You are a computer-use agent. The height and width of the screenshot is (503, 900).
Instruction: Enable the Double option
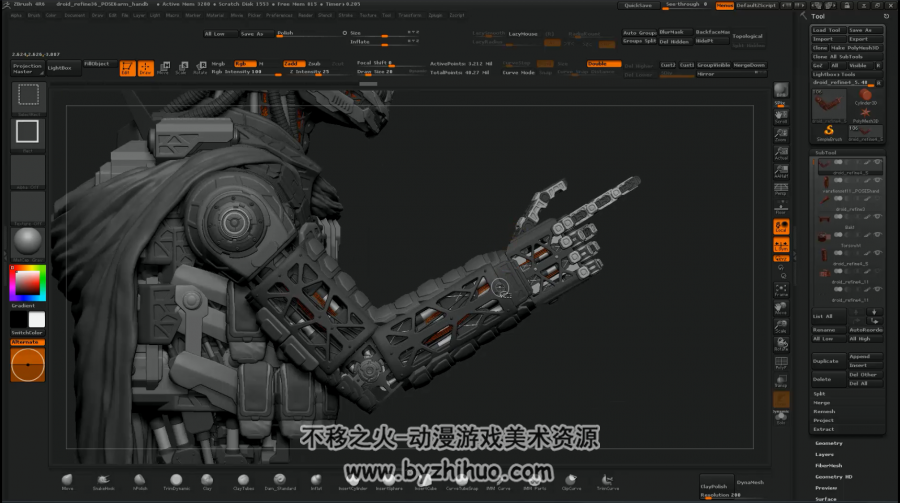[x=604, y=64]
